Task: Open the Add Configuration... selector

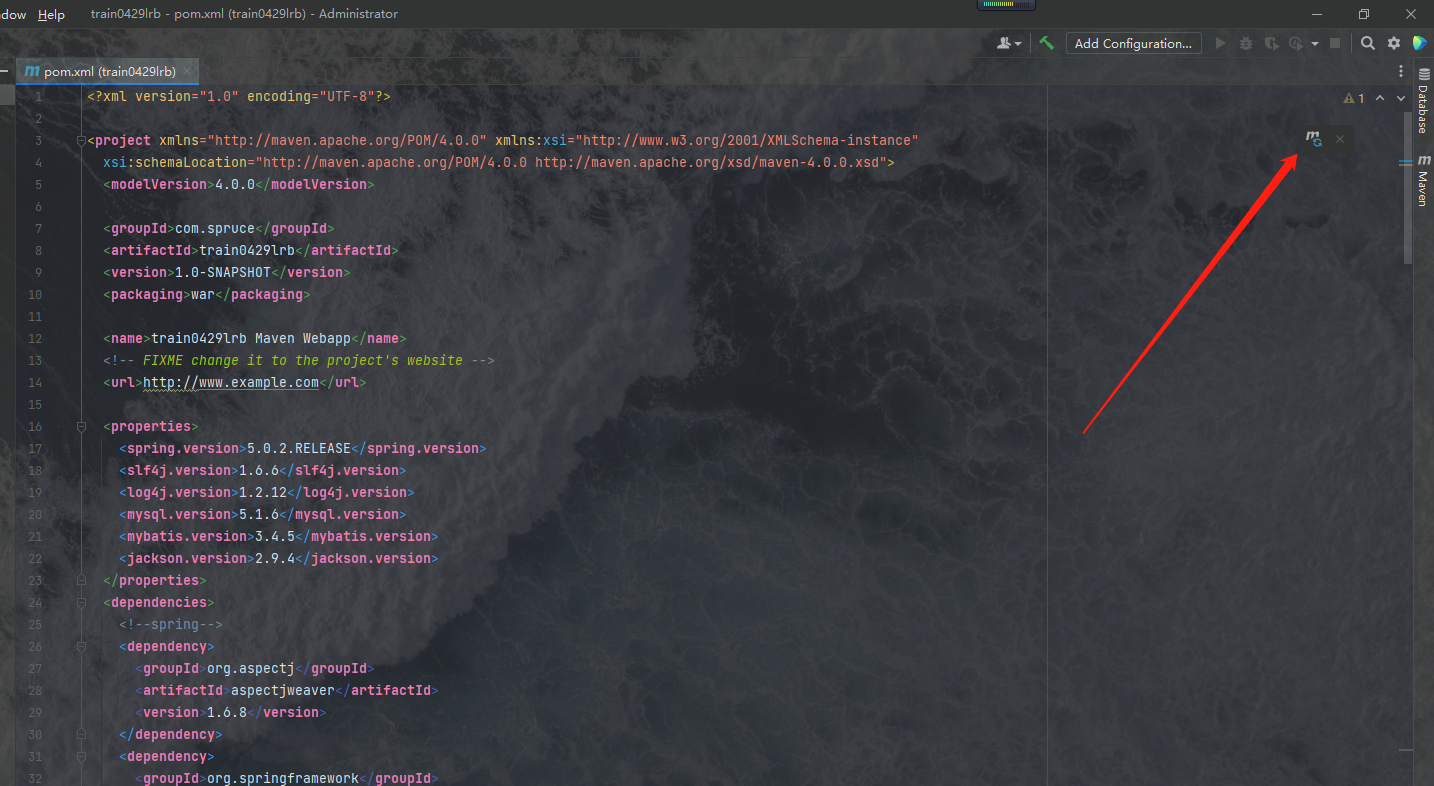Action: tap(1133, 43)
